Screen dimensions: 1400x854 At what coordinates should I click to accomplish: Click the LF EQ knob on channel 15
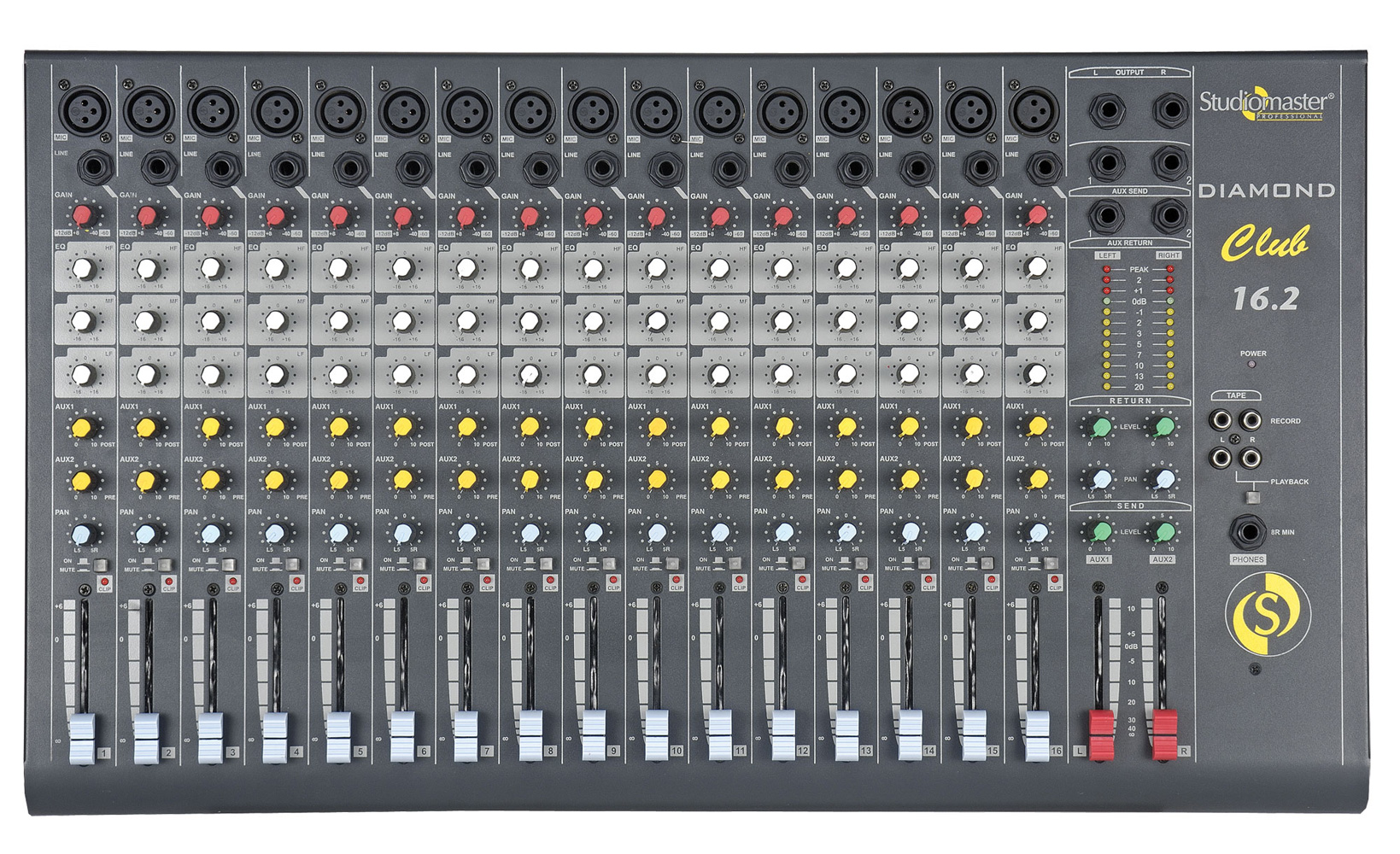[x=973, y=374]
